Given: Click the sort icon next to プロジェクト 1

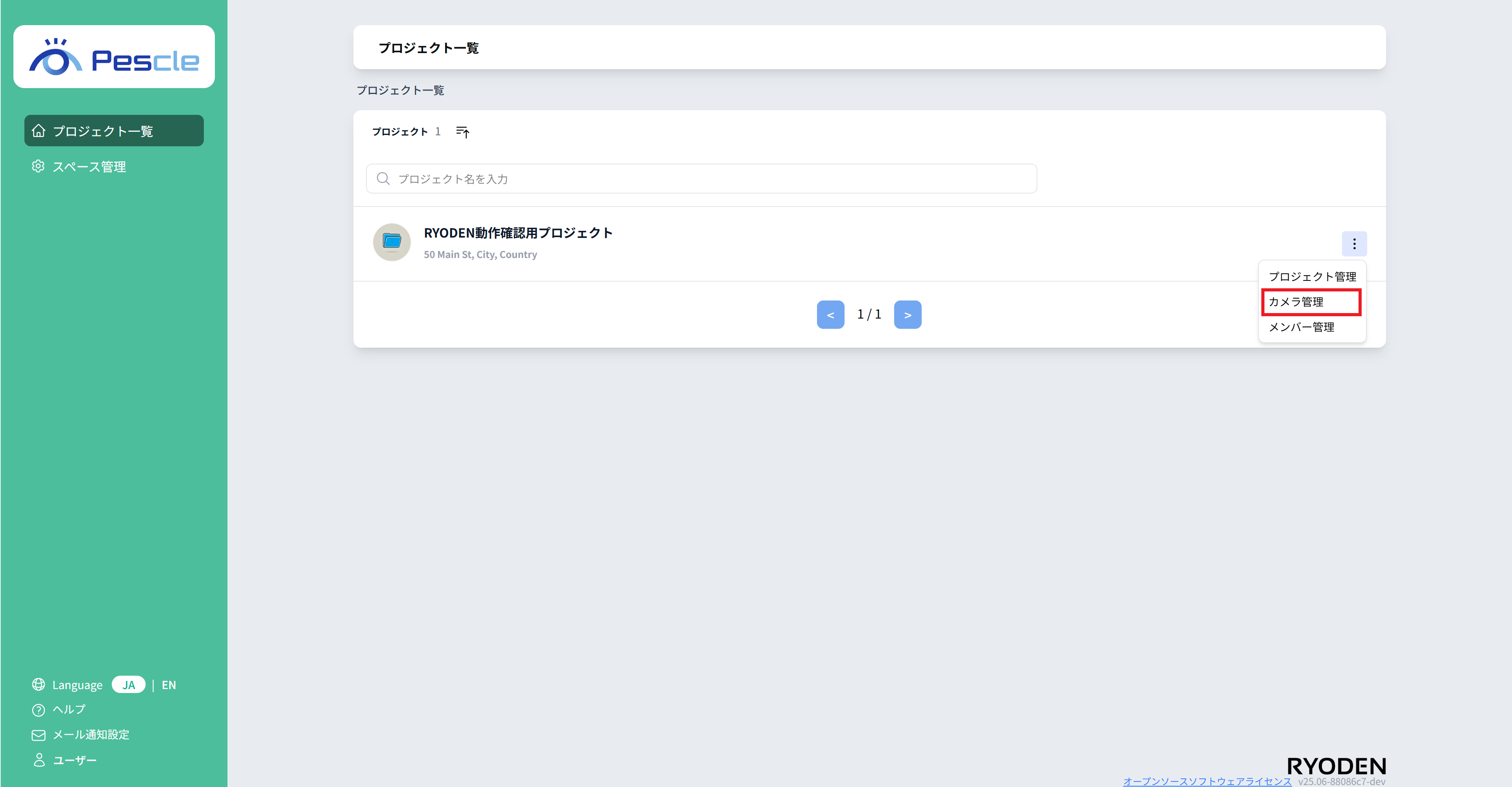Looking at the screenshot, I should click(x=462, y=132).
